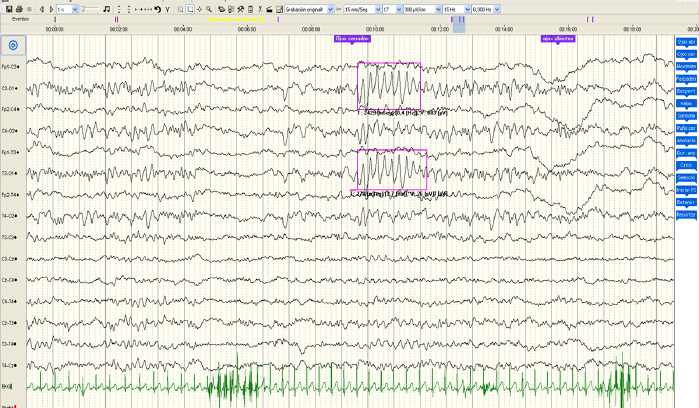699x408 pixels.
Task: Select the 'Ojos cerrados' event marker
Action: (x=351, y=38)
